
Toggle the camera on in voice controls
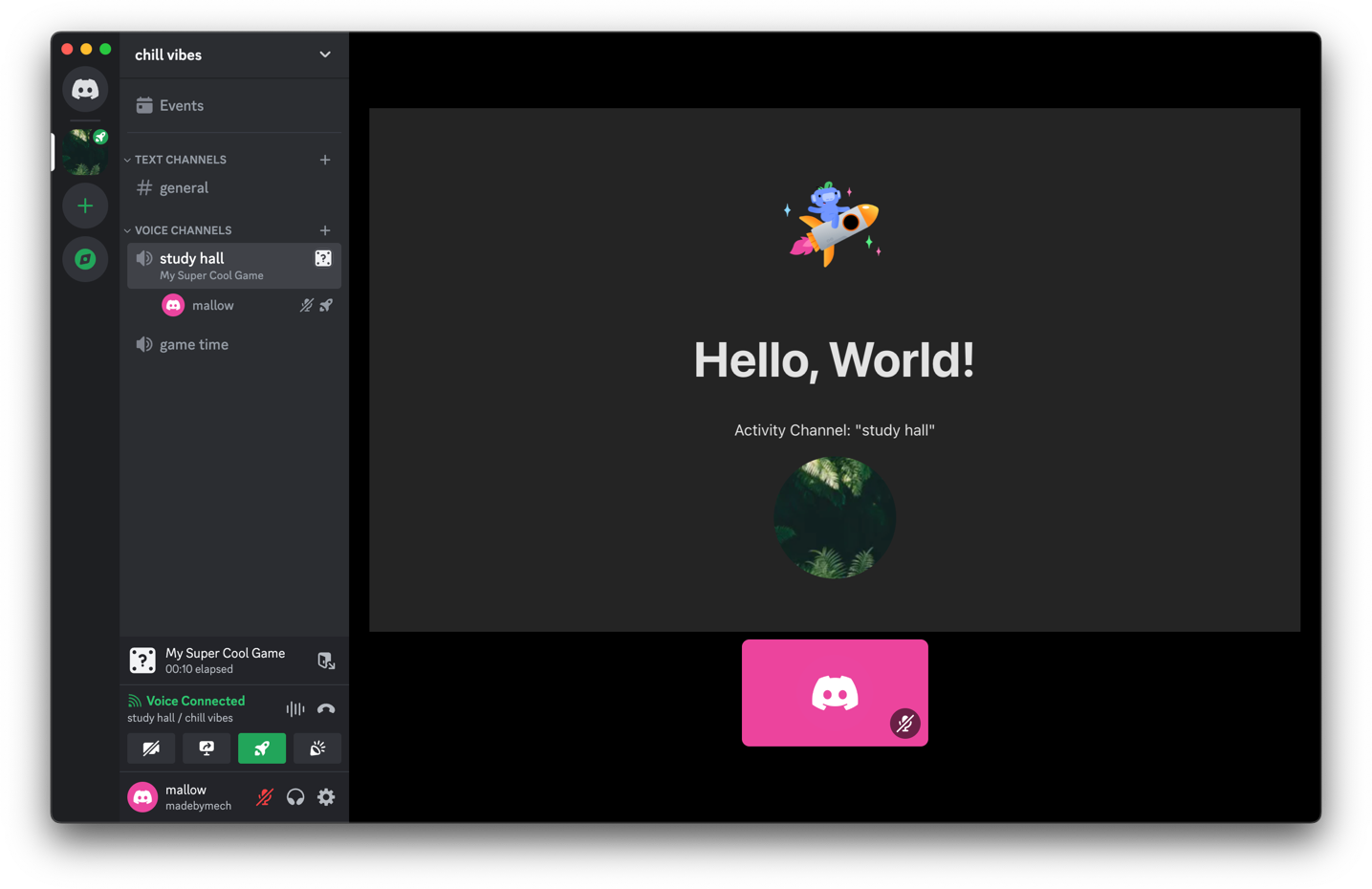151,748
